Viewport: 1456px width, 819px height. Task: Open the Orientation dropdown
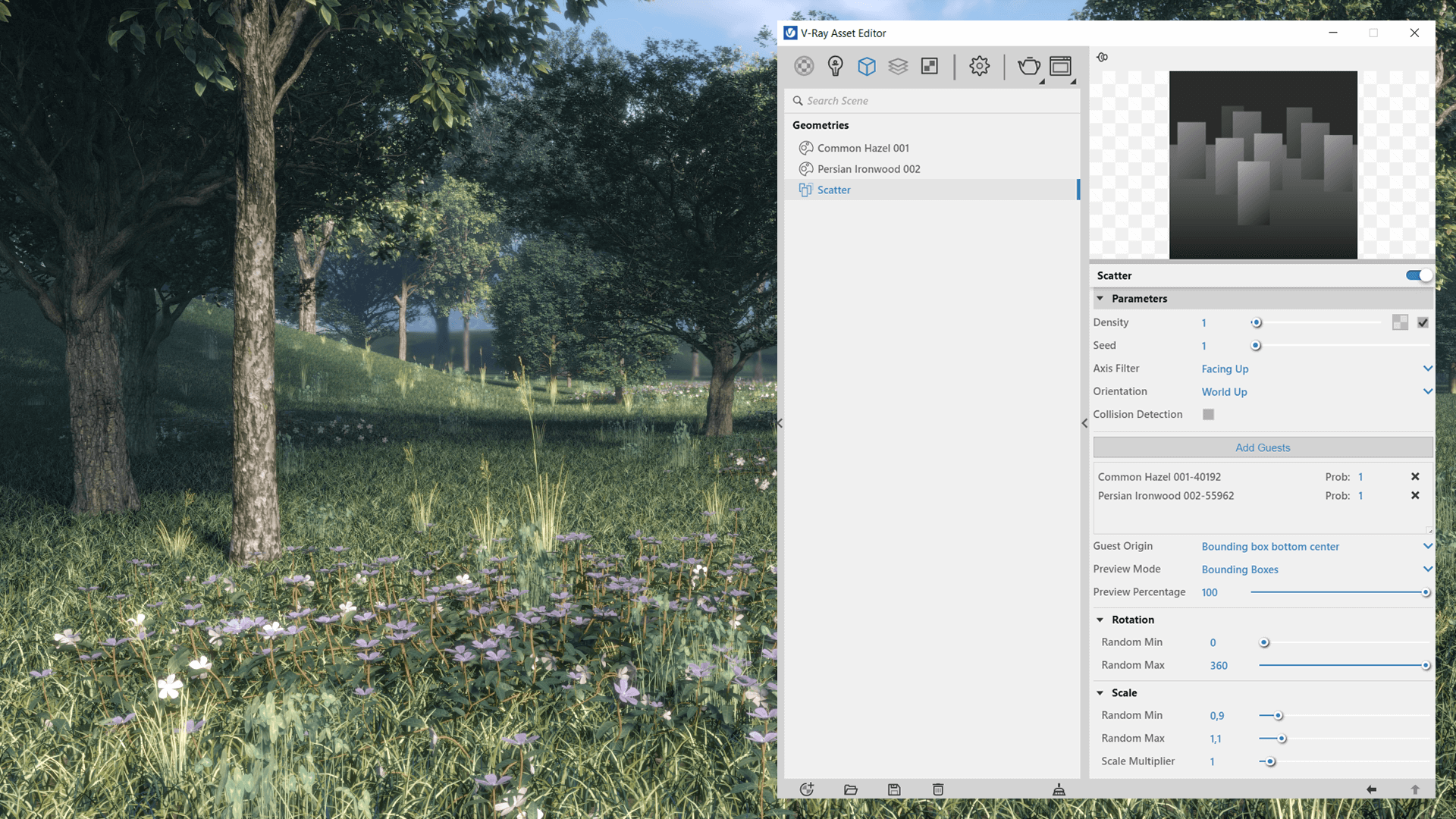(x=1316, y=391)
